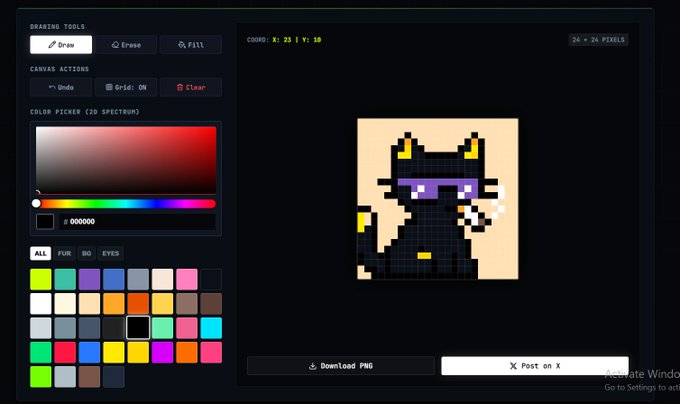
Task: Adjust the rainbow hue slider
Action: pos(126,204)
